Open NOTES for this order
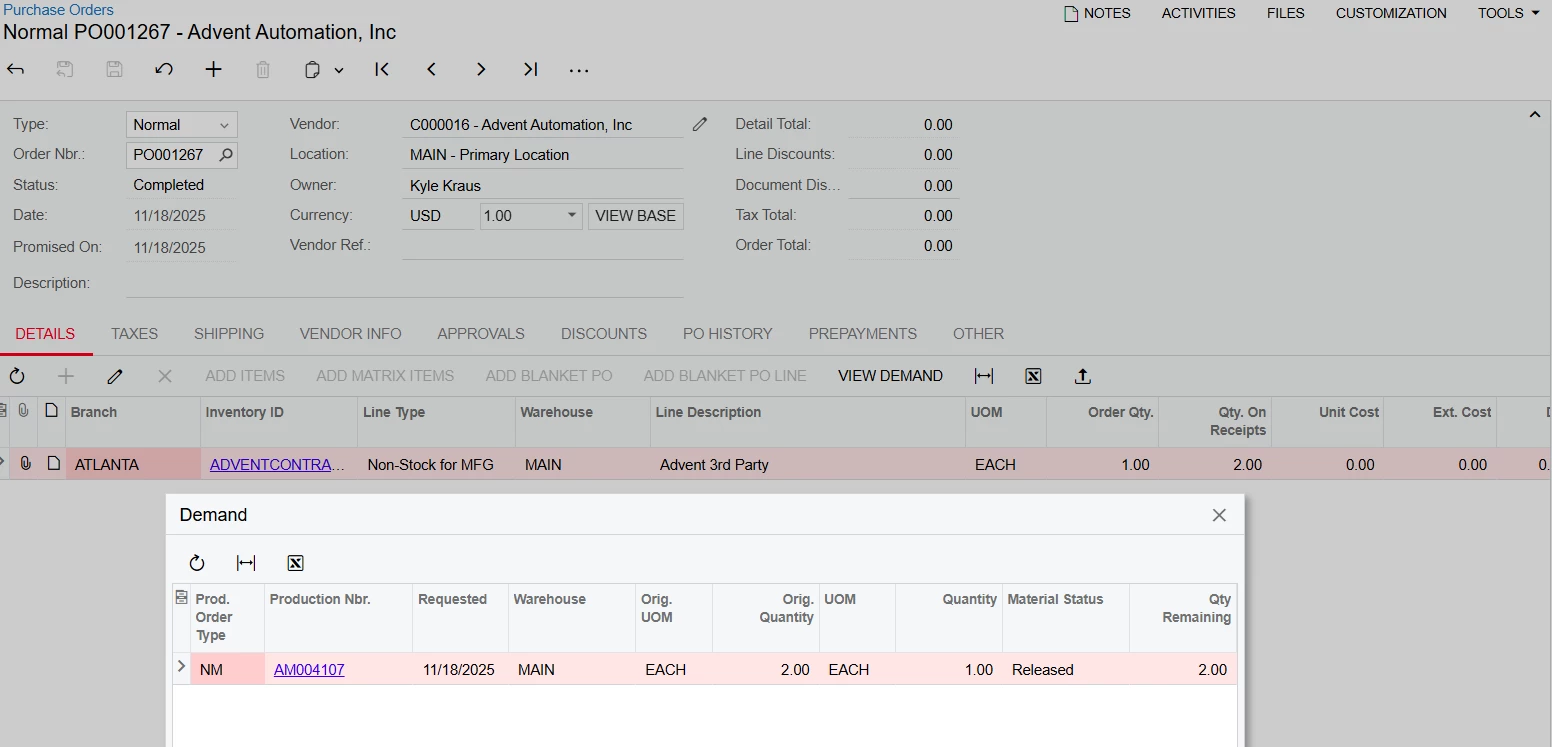Image resolution: width=1552 pixels, height=747 pixels. click(1097, 13)
